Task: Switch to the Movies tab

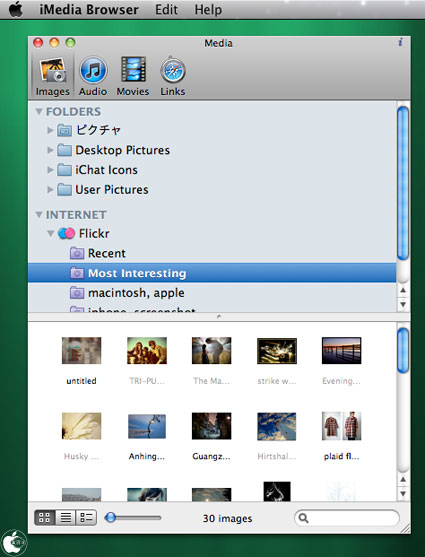Action: click(x=133, y=76)
